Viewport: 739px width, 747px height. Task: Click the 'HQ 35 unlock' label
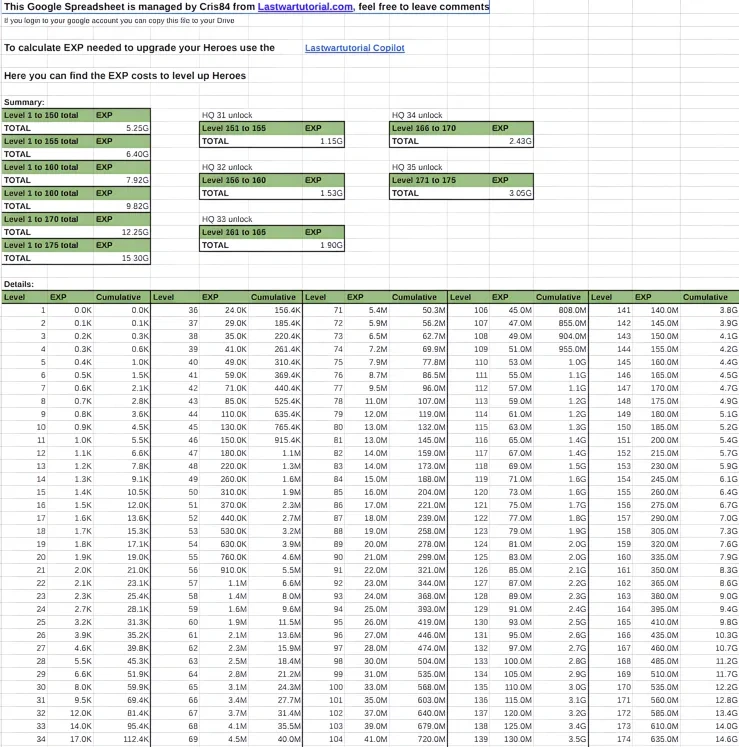[x=417, y=167]
